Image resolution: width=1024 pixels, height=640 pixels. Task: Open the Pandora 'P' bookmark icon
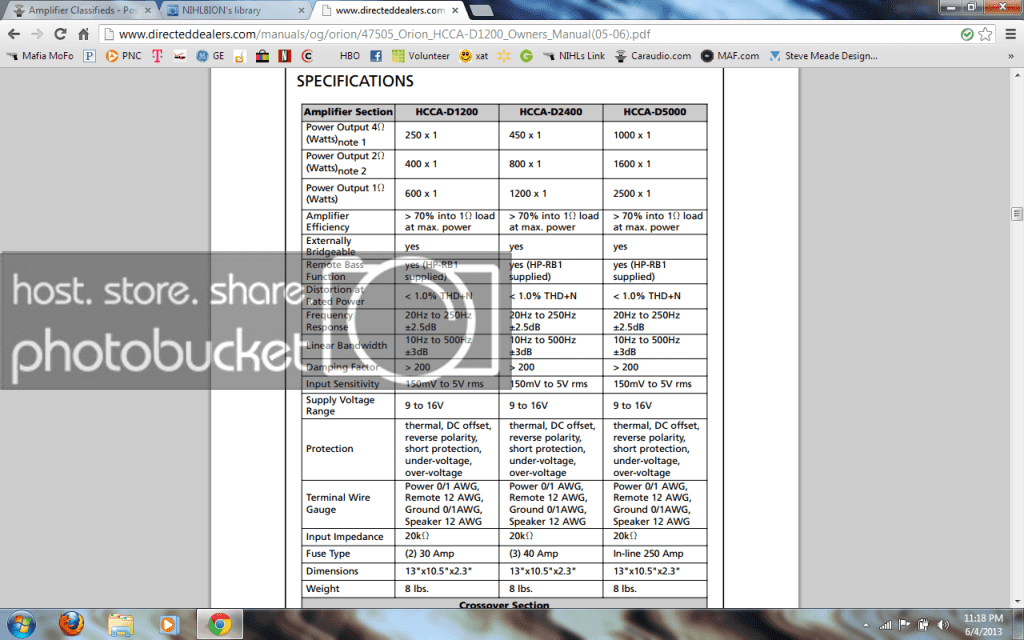tap(89, 56)
